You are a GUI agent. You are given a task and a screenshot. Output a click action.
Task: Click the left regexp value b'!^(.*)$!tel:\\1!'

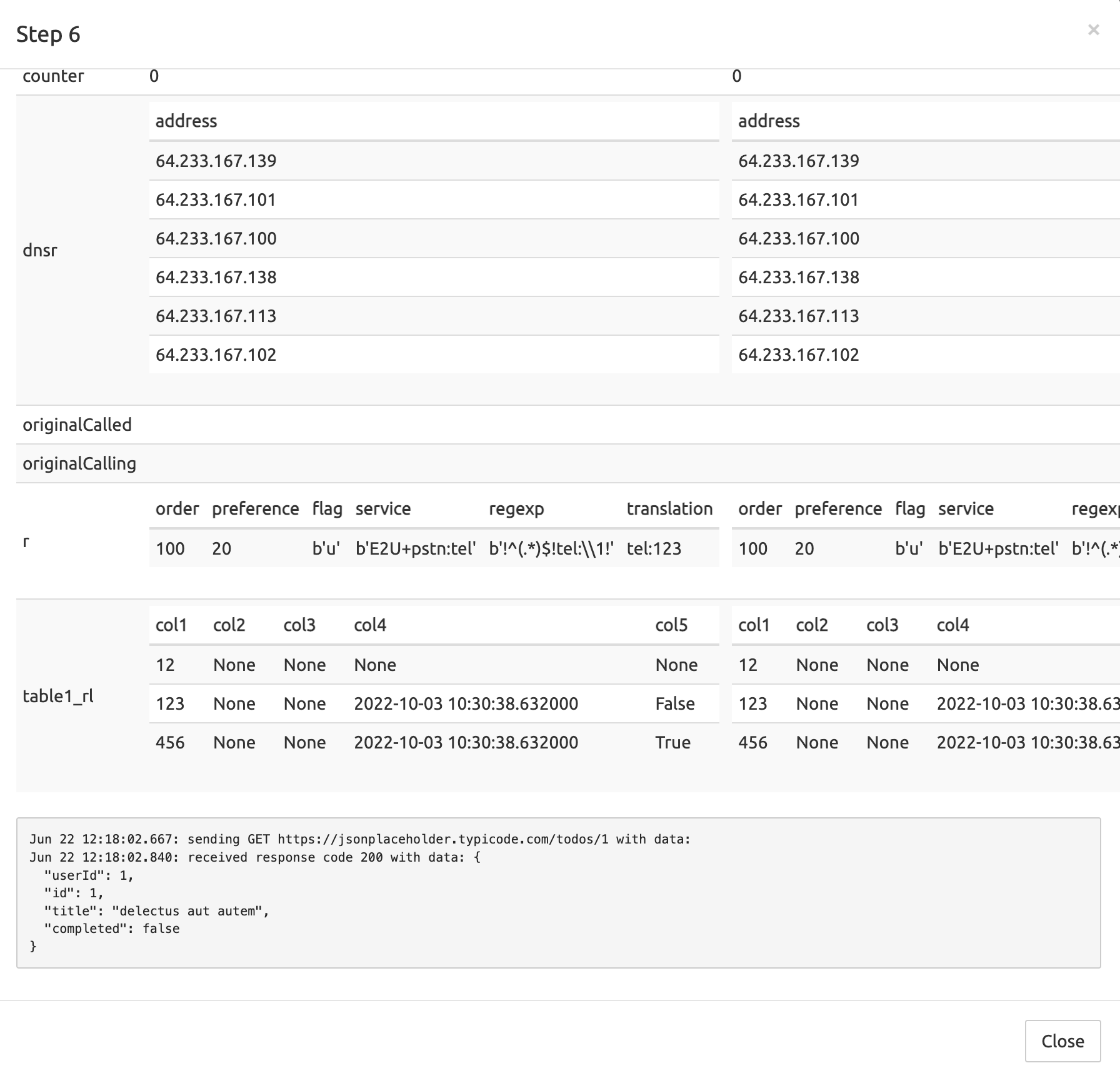551,549
